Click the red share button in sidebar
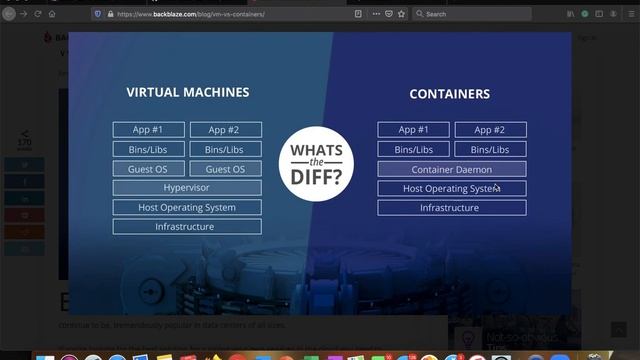The image size is (640, 360). pos(24,215)
